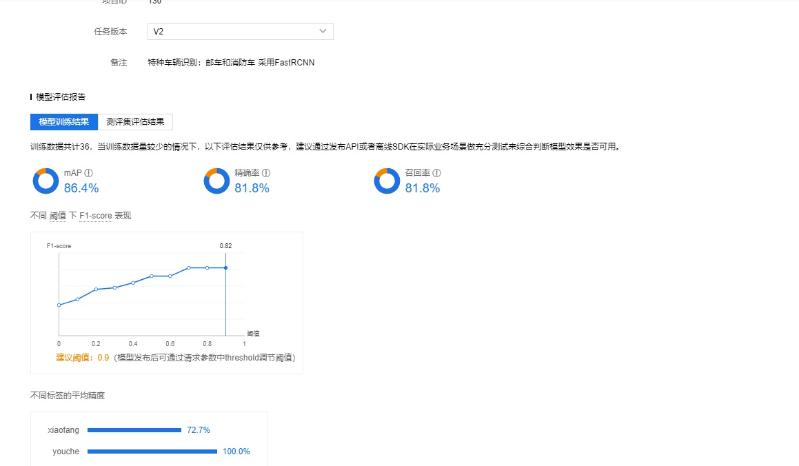Viewport: 799px width, 466px height.
Task: Click the dropdown chevron next to V2
Action: point(323,31)
